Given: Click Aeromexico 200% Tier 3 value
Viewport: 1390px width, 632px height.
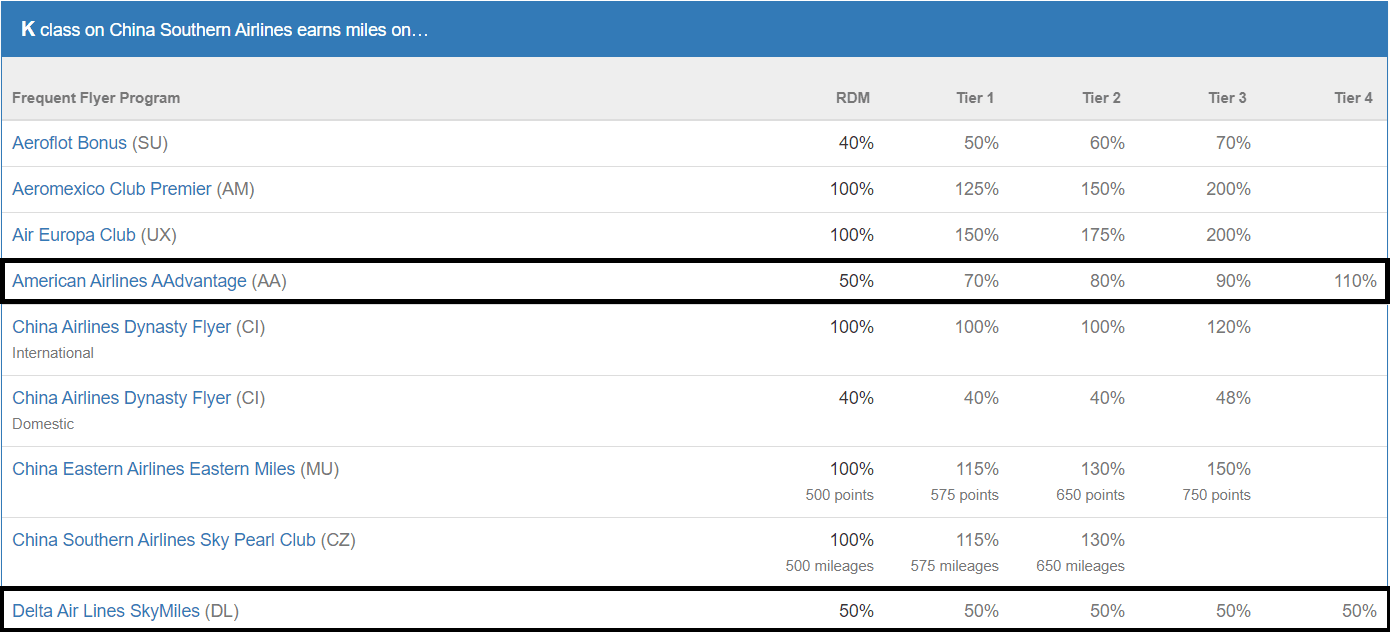Looking at the screenshot, I should pyautogui.click(x=1229, y=189).
